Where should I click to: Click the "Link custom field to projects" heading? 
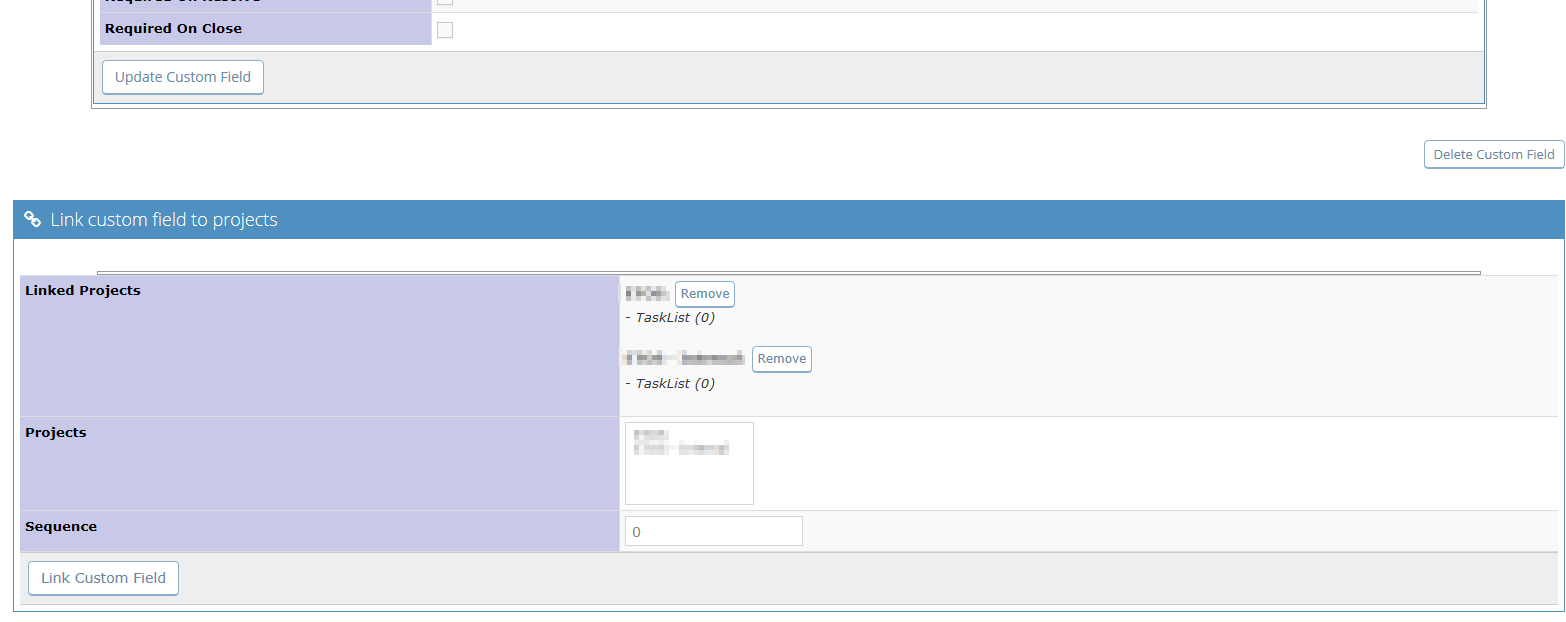point(164,219)
